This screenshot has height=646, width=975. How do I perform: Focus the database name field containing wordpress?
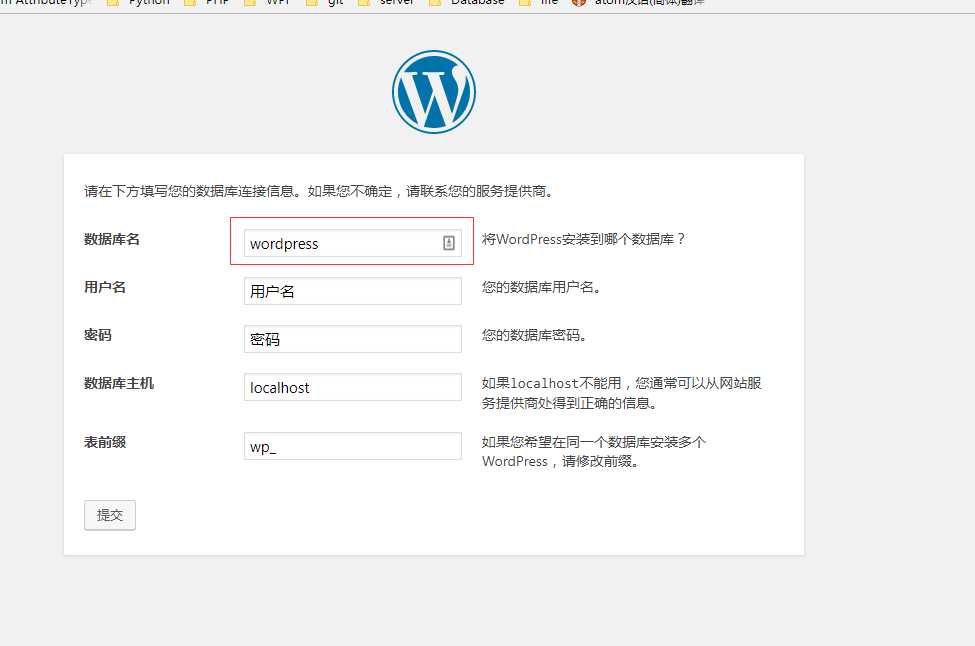click(353, 243)
